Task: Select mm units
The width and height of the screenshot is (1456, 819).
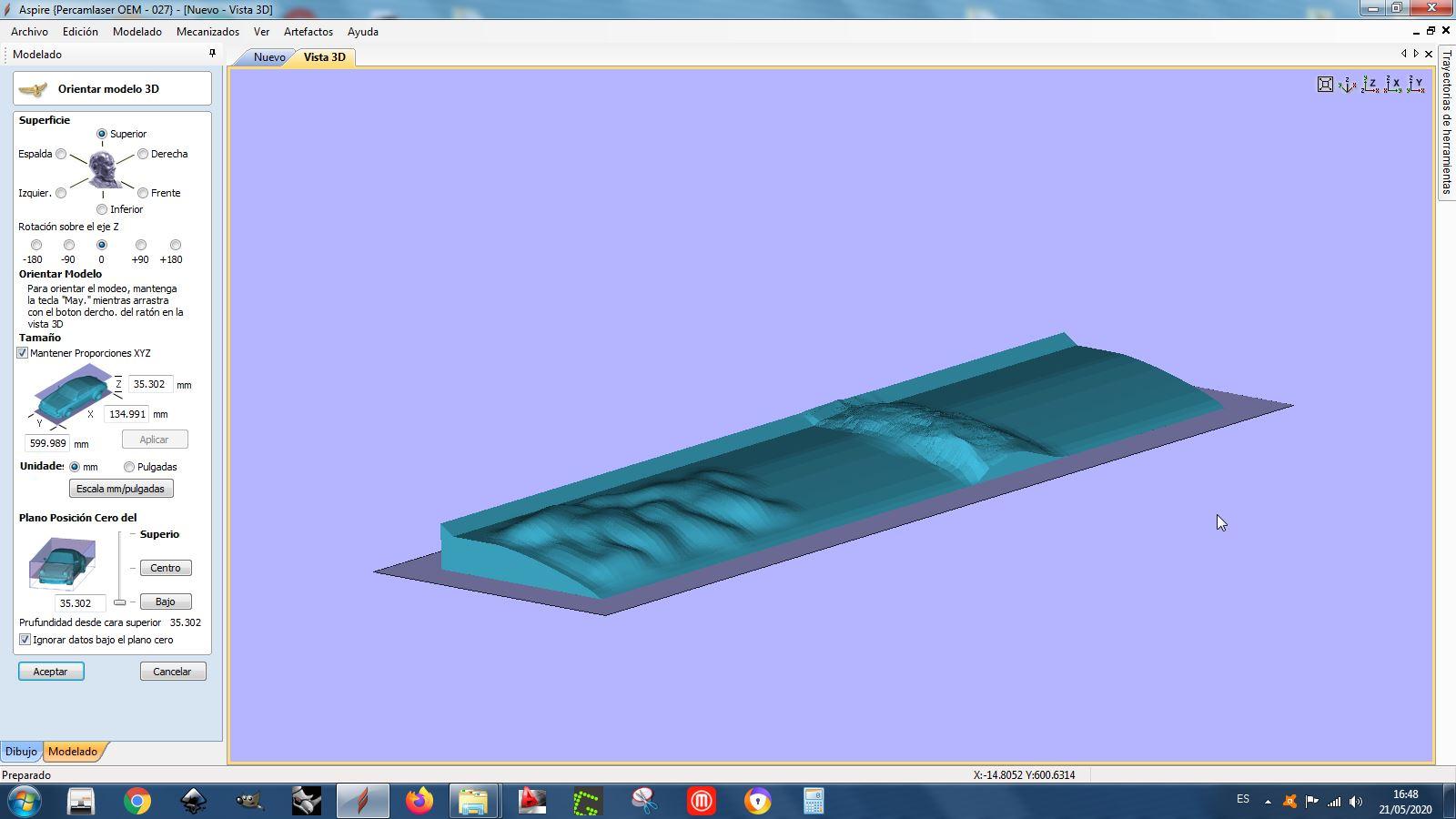Action: click(x=76, y=467)
